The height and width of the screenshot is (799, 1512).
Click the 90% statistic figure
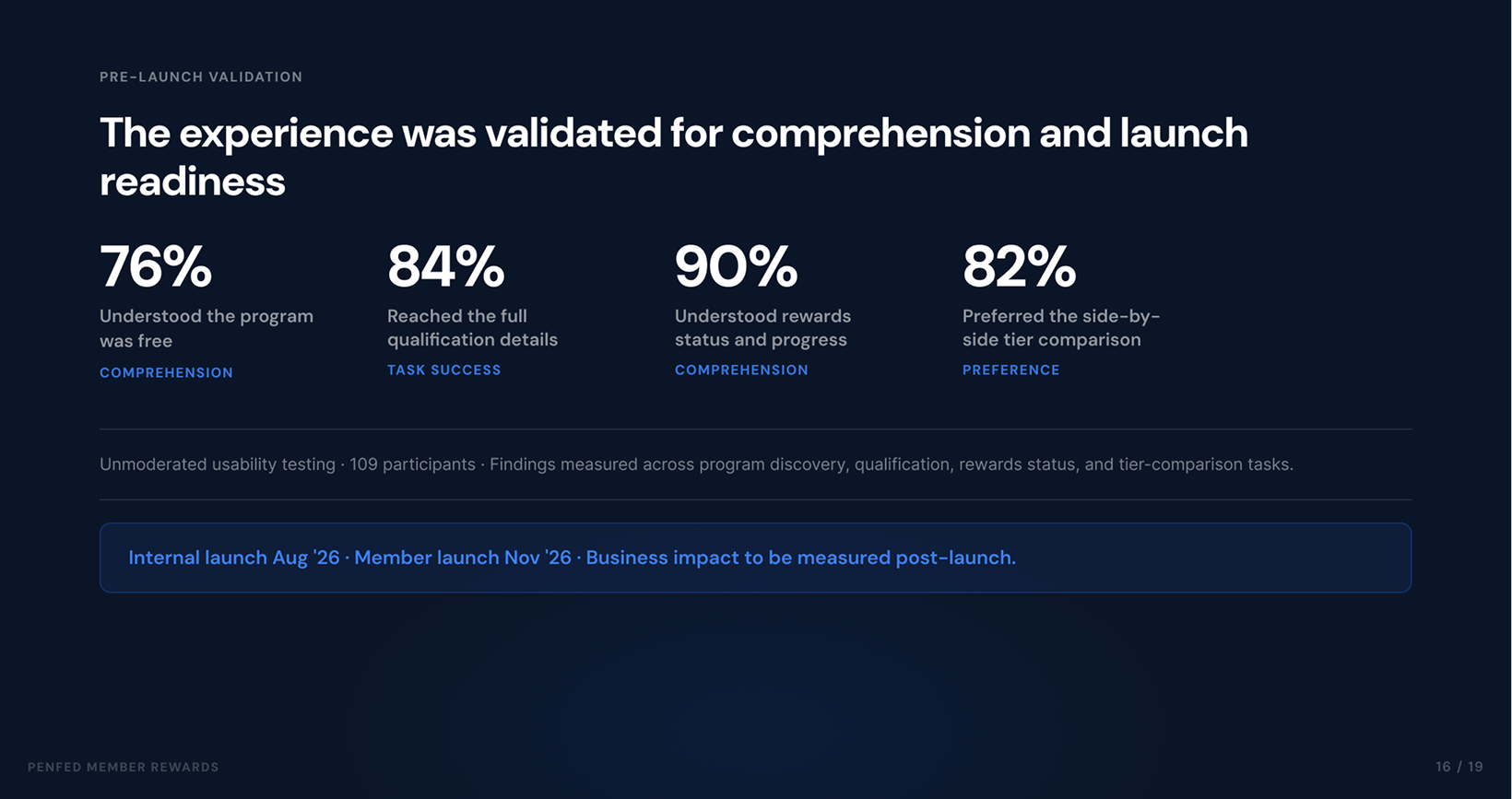(x=736, y=266)
